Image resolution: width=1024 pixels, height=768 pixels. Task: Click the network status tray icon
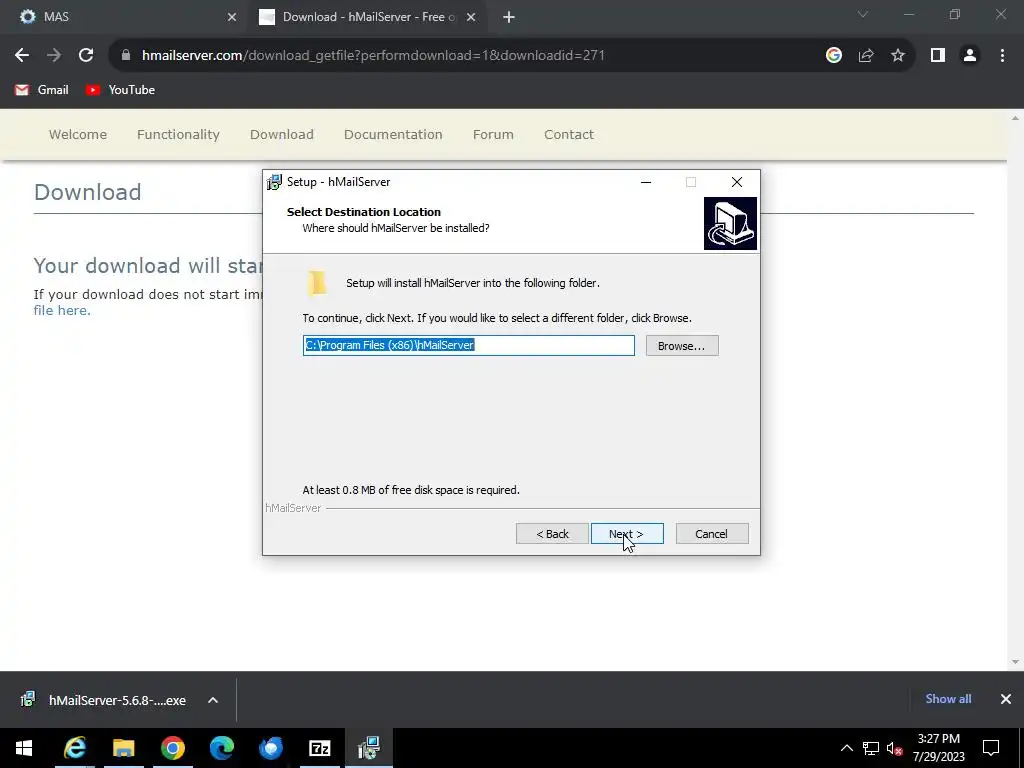[x=871, y=748]
